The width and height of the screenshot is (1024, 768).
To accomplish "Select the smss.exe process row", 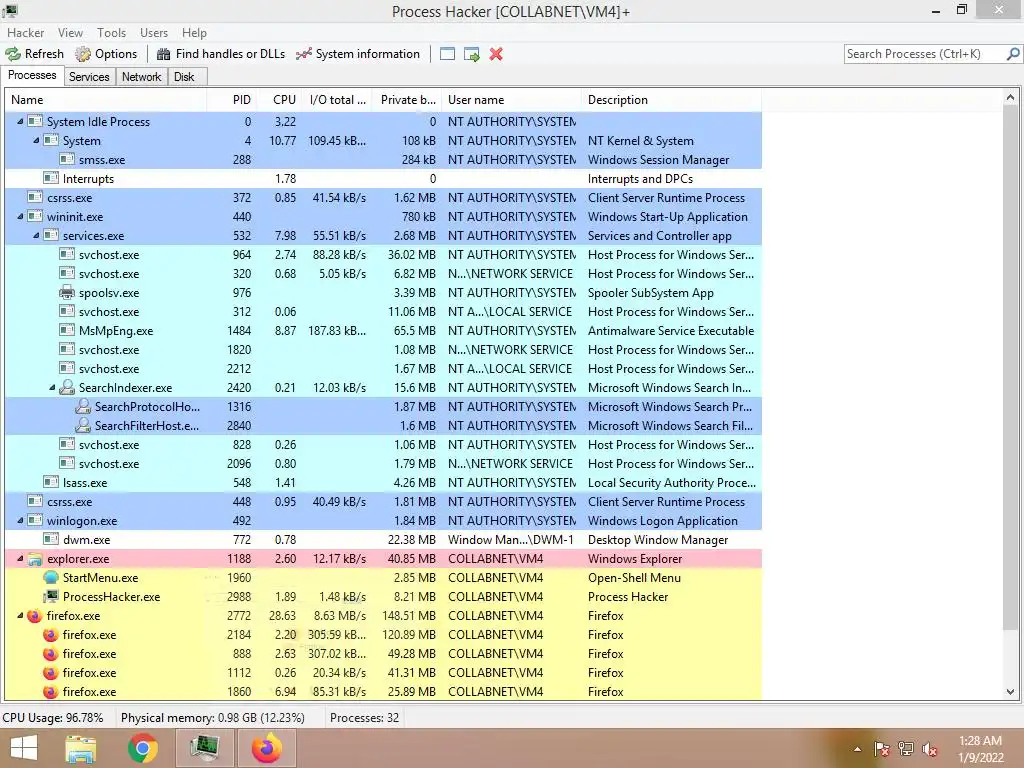I will (383, 159).
